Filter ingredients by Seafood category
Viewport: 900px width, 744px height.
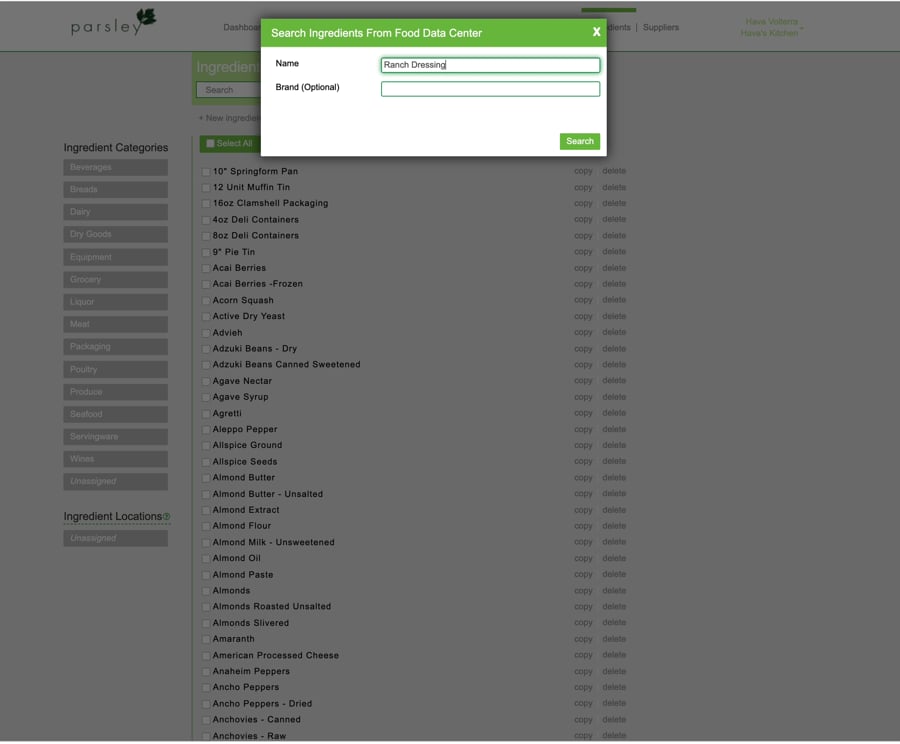point(114,414)
